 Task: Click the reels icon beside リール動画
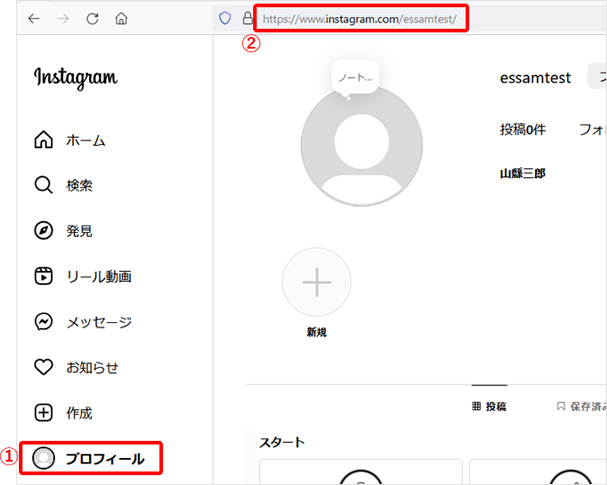tap(43, 276)
